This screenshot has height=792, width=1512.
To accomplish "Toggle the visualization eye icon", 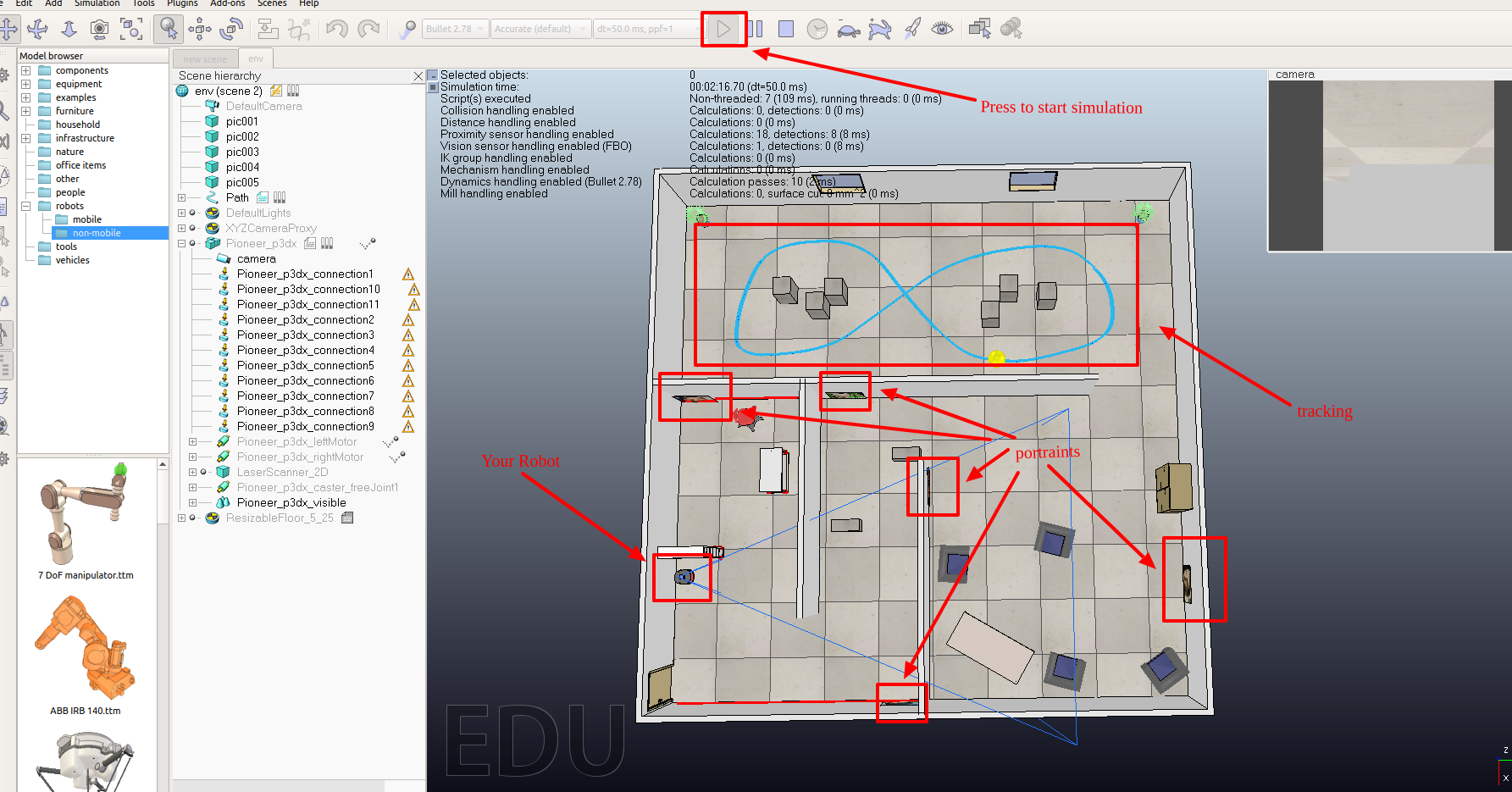I will tap(943, 29).
